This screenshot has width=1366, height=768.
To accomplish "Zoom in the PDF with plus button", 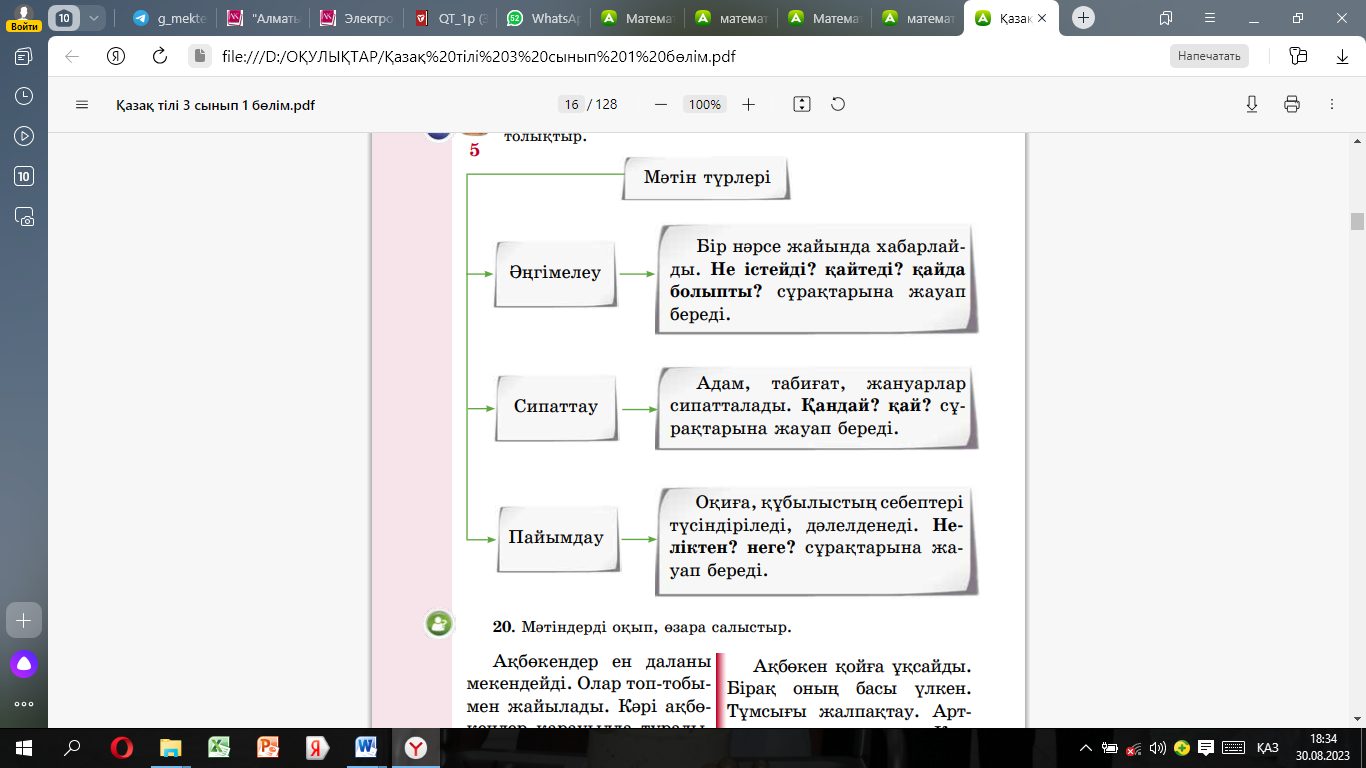I will (x=748, y=104).
